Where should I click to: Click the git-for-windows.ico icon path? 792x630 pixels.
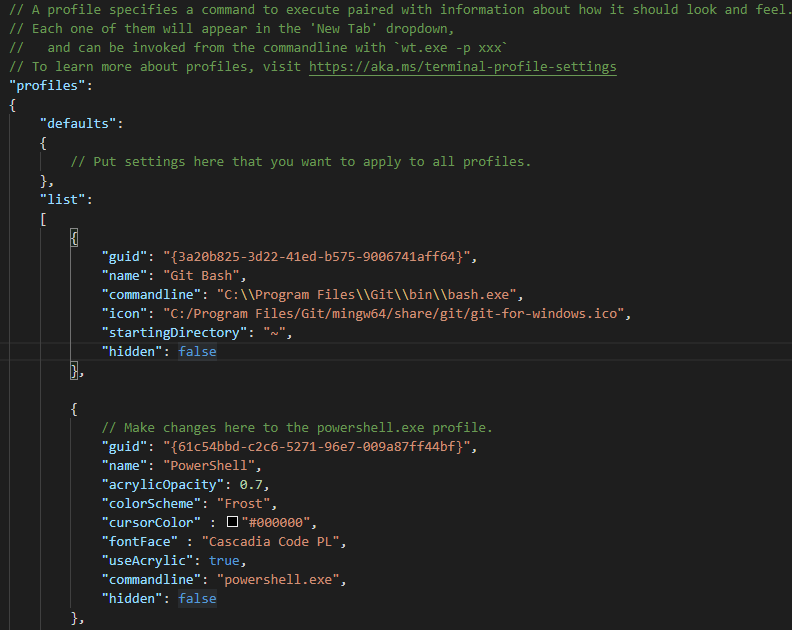tap(393, 314)
